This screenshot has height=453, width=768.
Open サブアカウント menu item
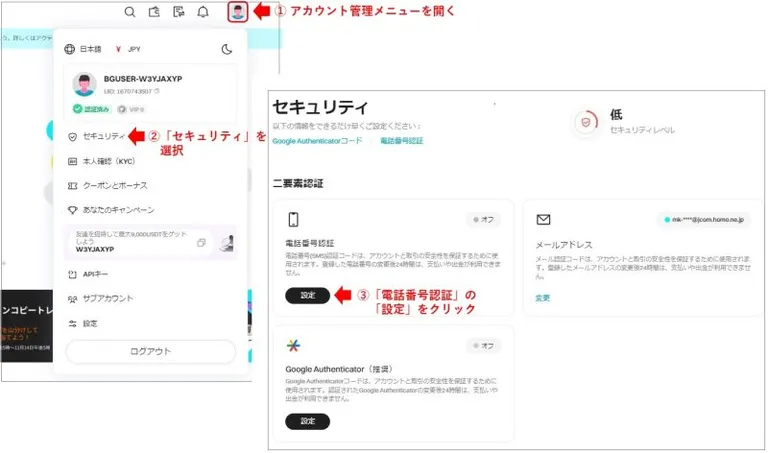(108, 298)
